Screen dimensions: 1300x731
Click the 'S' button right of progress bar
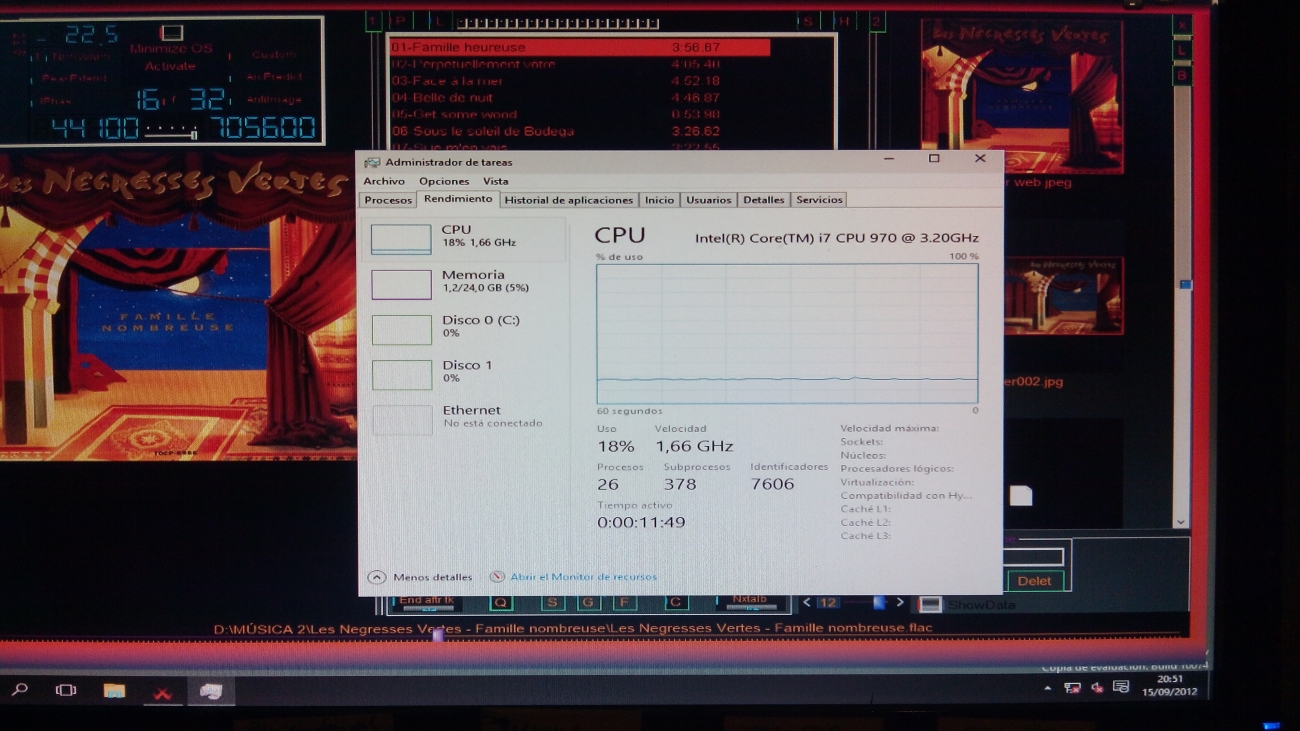[x=807, y=21]
